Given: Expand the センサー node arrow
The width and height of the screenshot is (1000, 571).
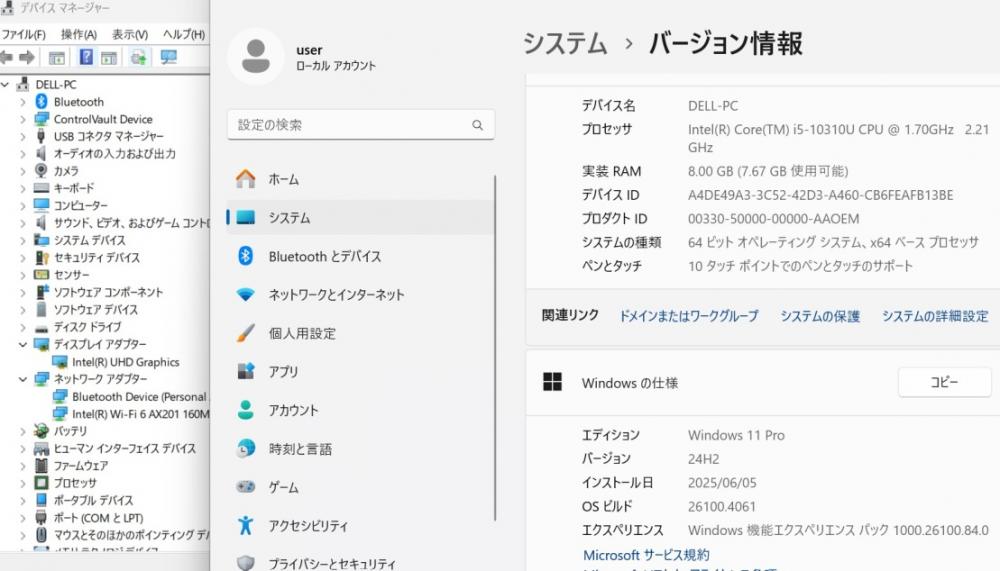Looking at the screenshot, I should 23,275.
